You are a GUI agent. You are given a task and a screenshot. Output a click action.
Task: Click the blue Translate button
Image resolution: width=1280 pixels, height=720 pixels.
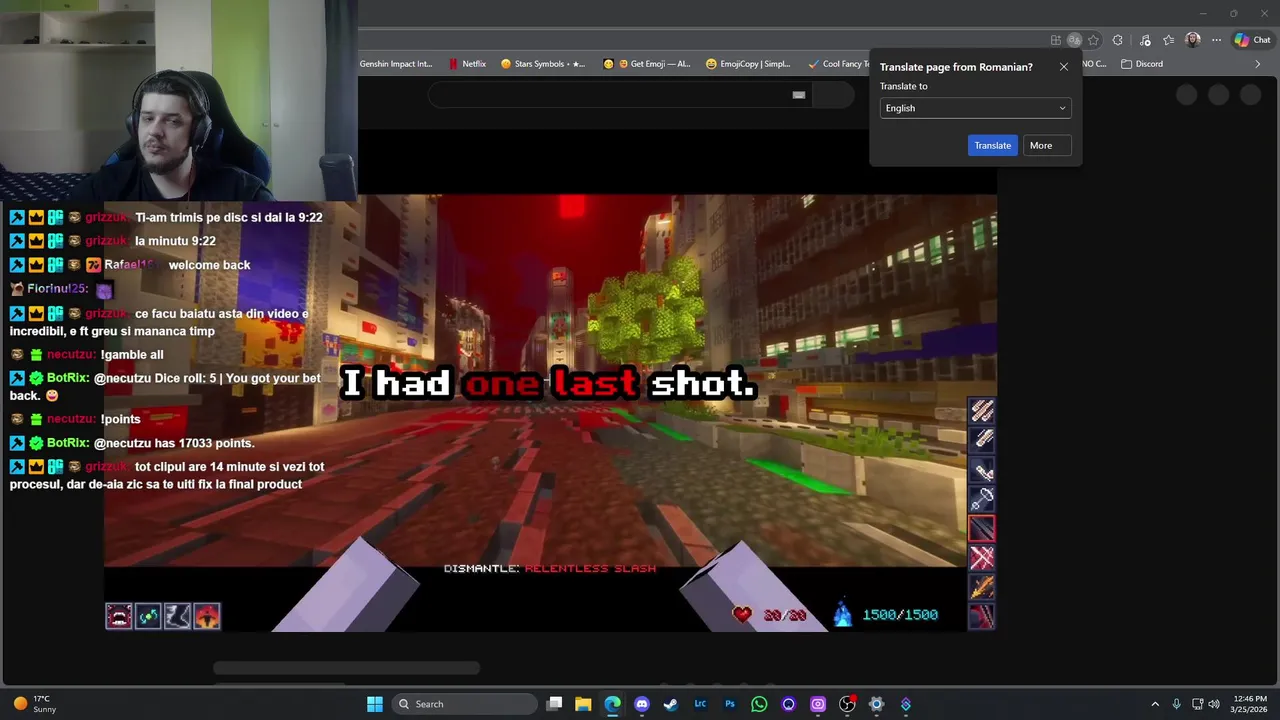993,146
